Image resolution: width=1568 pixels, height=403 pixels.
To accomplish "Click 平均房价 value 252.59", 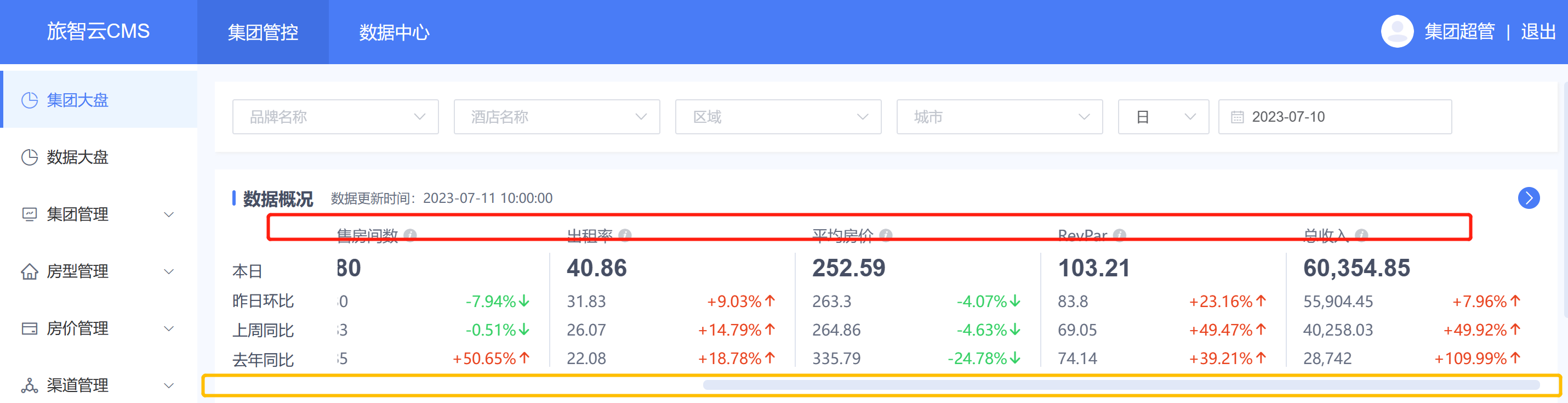I will click(848, 268).
